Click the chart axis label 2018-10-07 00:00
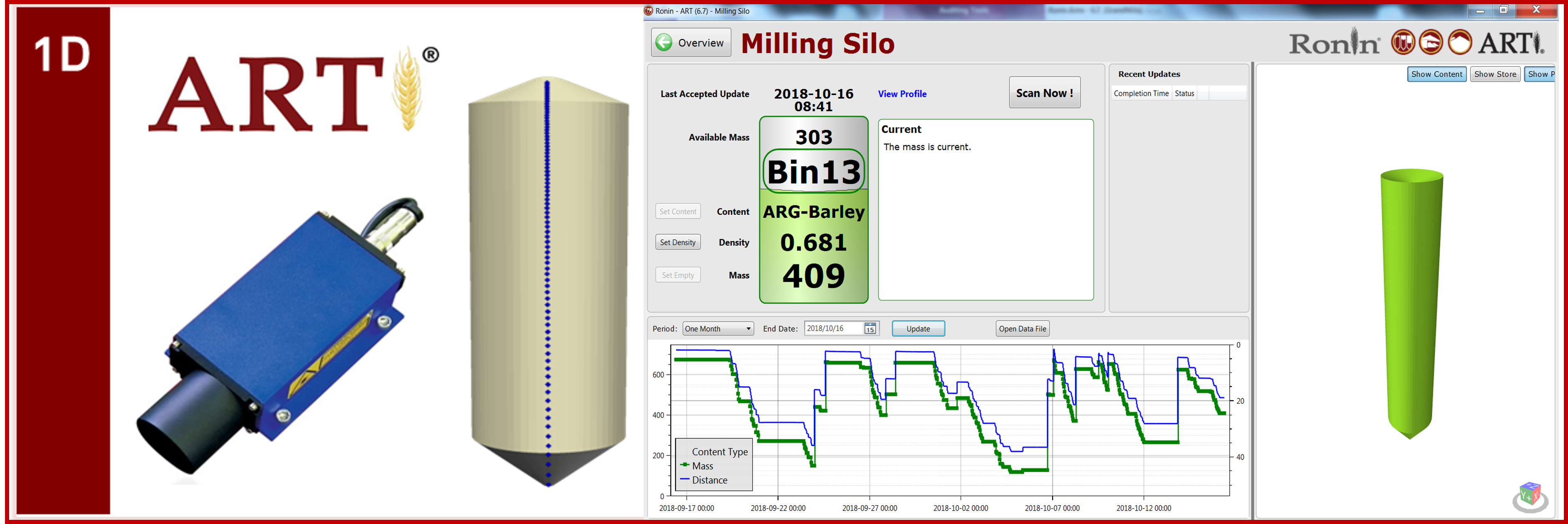 pos(1052,508)
